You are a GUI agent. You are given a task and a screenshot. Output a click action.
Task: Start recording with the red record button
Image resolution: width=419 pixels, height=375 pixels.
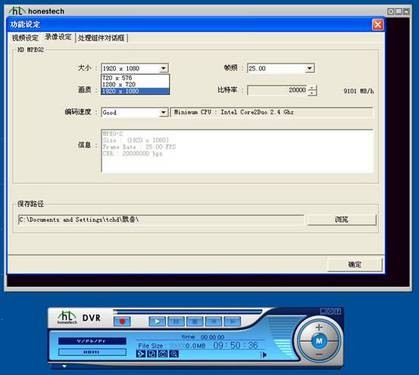(x=122, y=321)
